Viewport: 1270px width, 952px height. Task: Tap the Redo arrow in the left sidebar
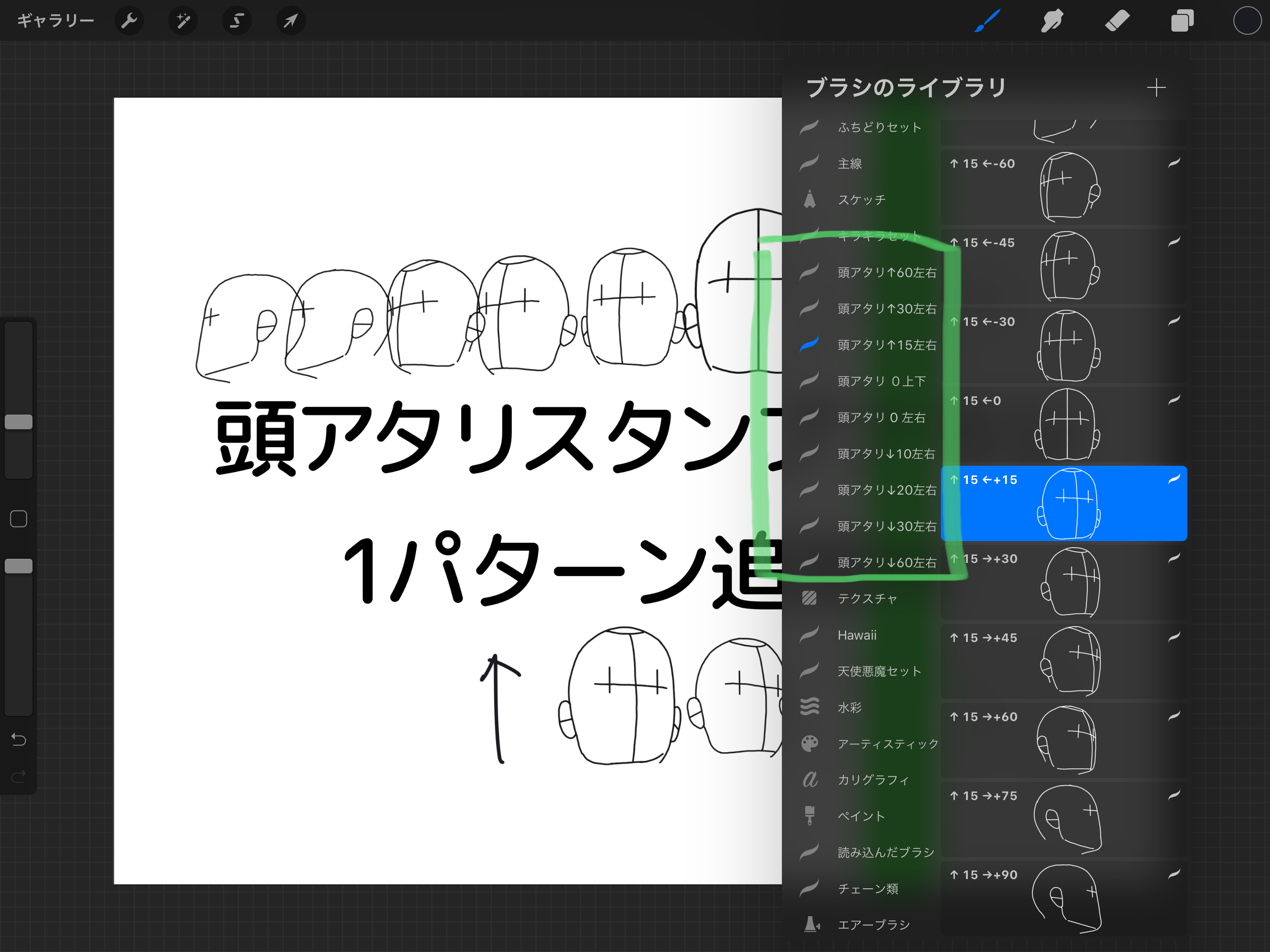pyautogui.click(x=19, y=776)
